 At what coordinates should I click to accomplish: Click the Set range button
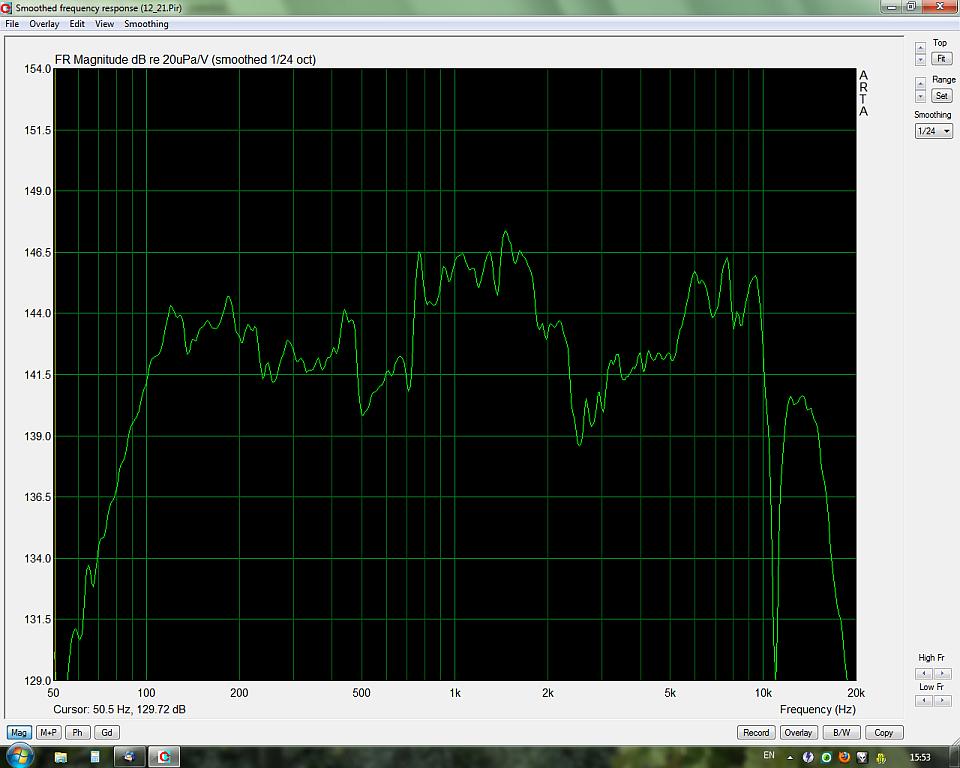click(942, 96)
